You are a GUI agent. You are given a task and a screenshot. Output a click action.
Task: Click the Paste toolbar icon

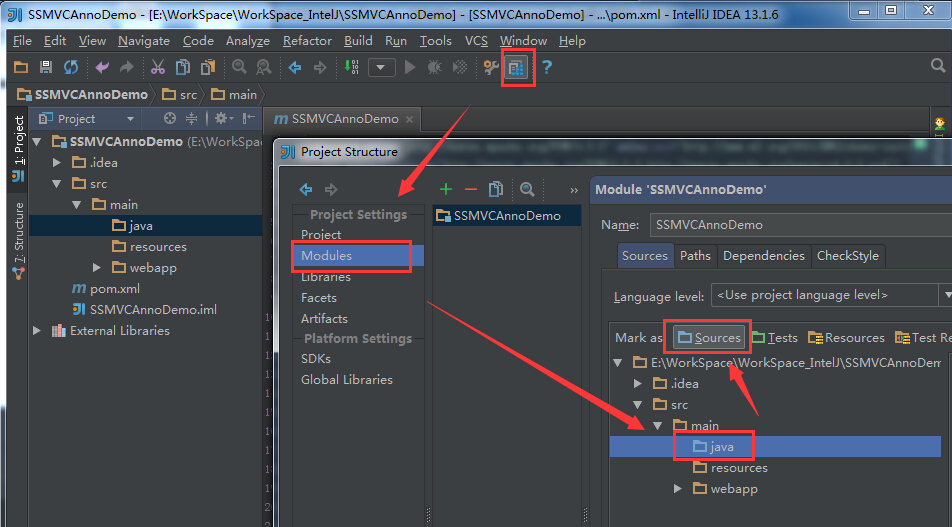(x=208, y=67)
